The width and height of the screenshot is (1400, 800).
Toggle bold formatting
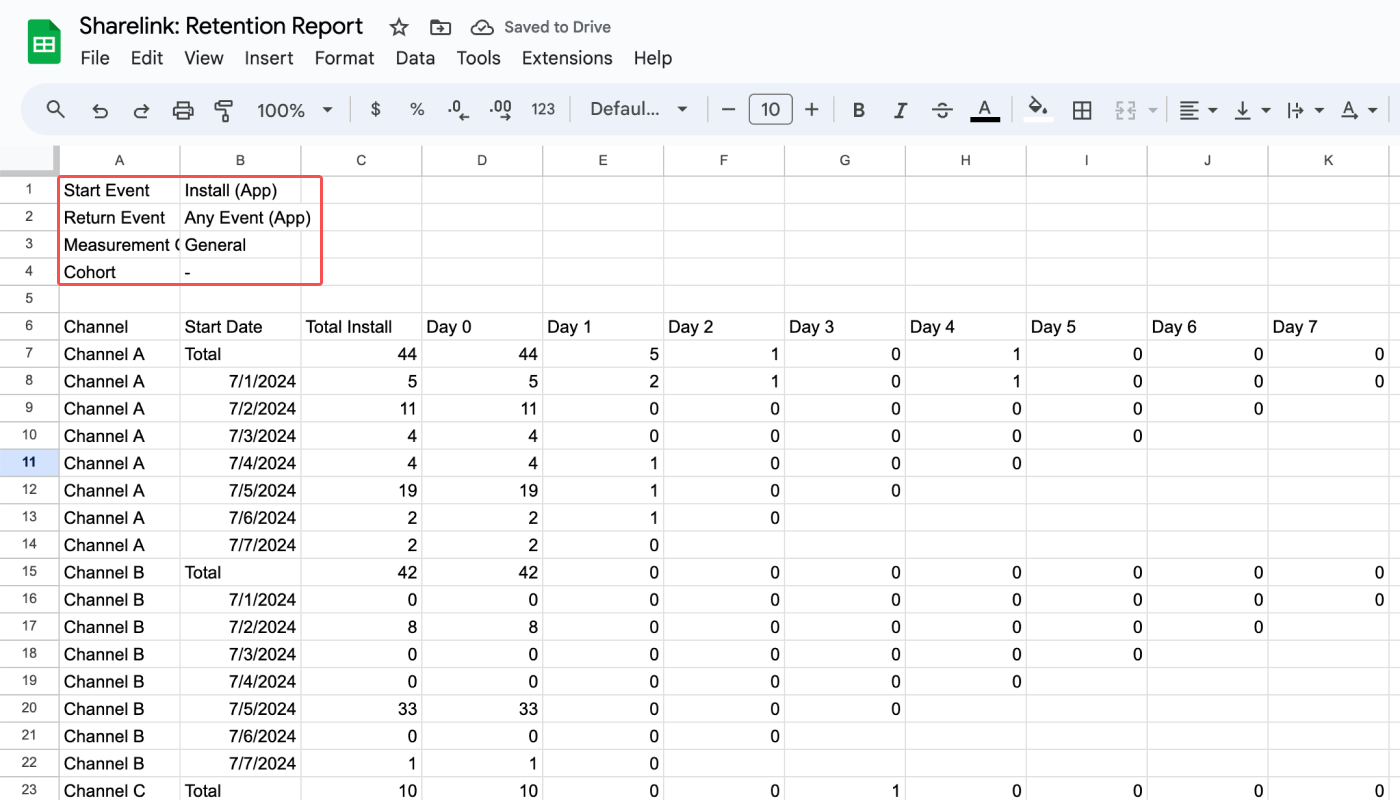pyautogui.click(x=858, y=110)
